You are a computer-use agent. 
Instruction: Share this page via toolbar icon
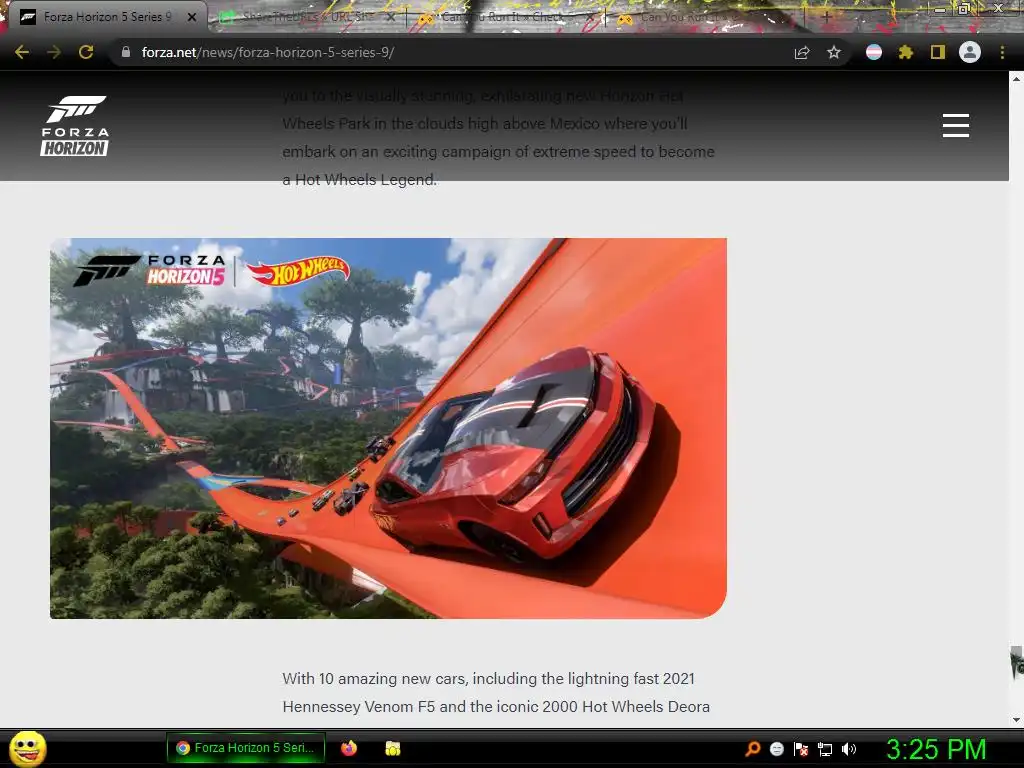pyautogui.click(x=802, y=53)
